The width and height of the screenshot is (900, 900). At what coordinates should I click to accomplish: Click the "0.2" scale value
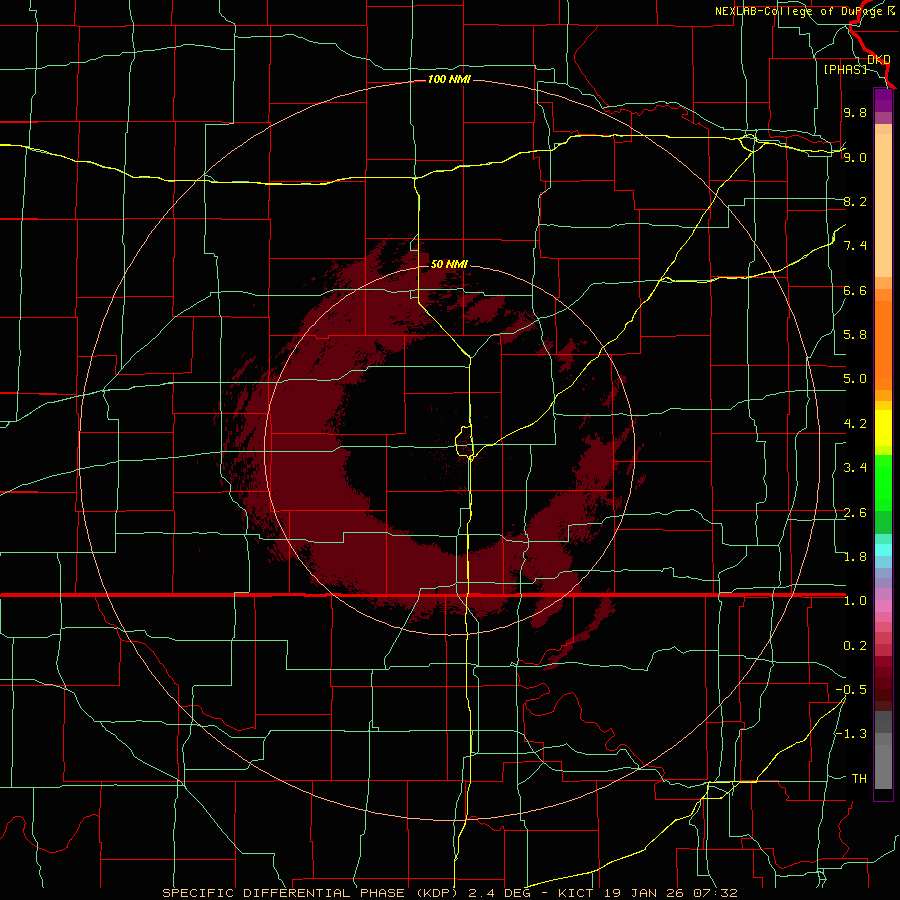tap(855, 646)
